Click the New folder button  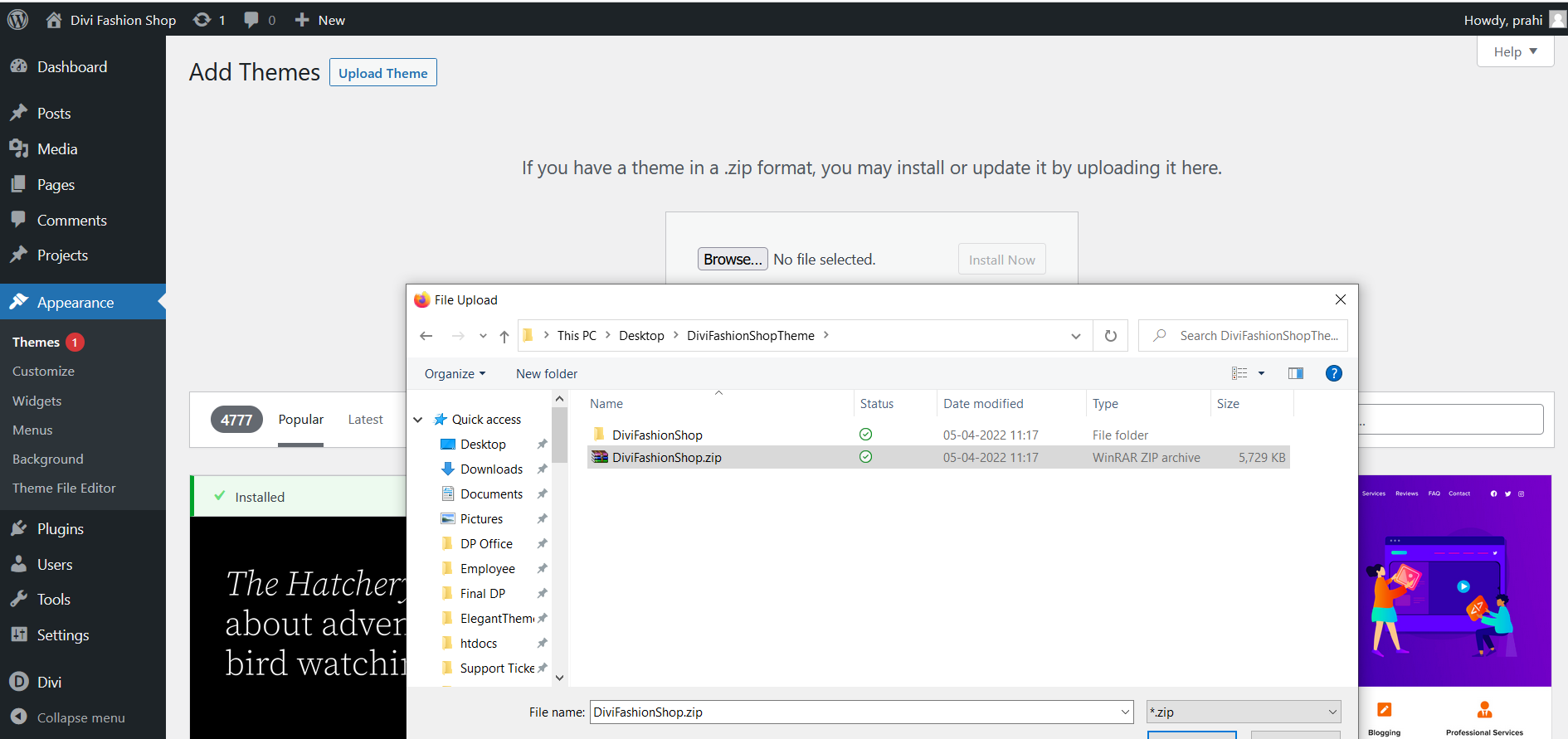pyautogui.click(x=547, y=374)
